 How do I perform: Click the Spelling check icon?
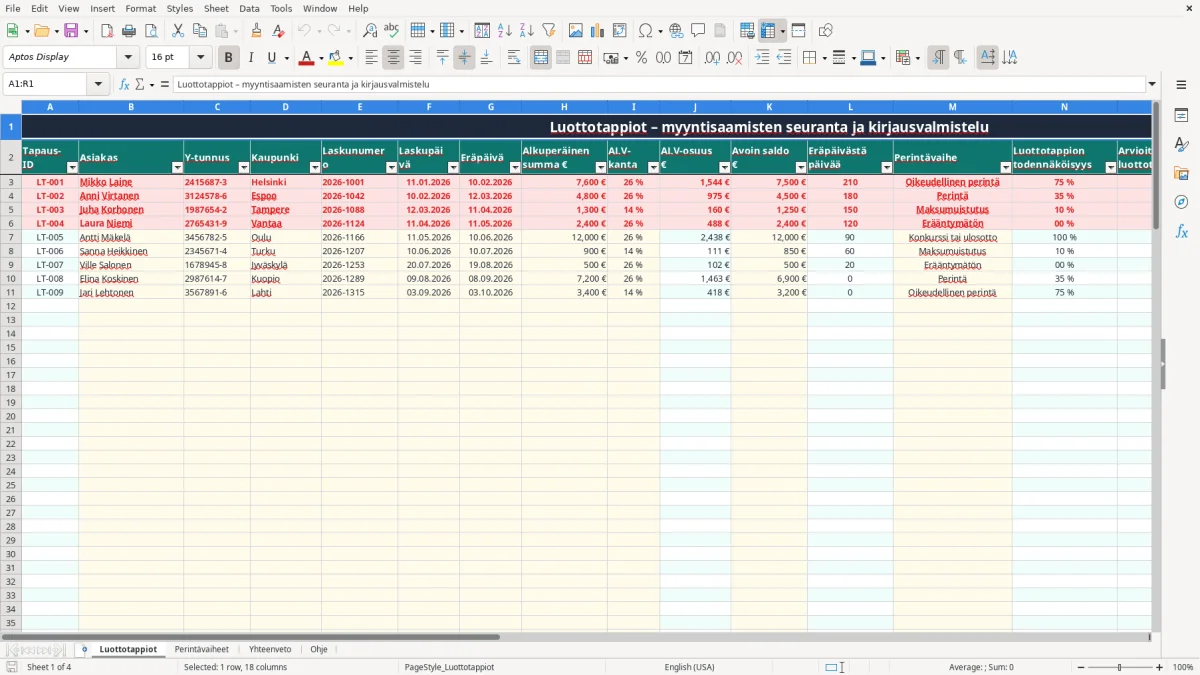391,31
